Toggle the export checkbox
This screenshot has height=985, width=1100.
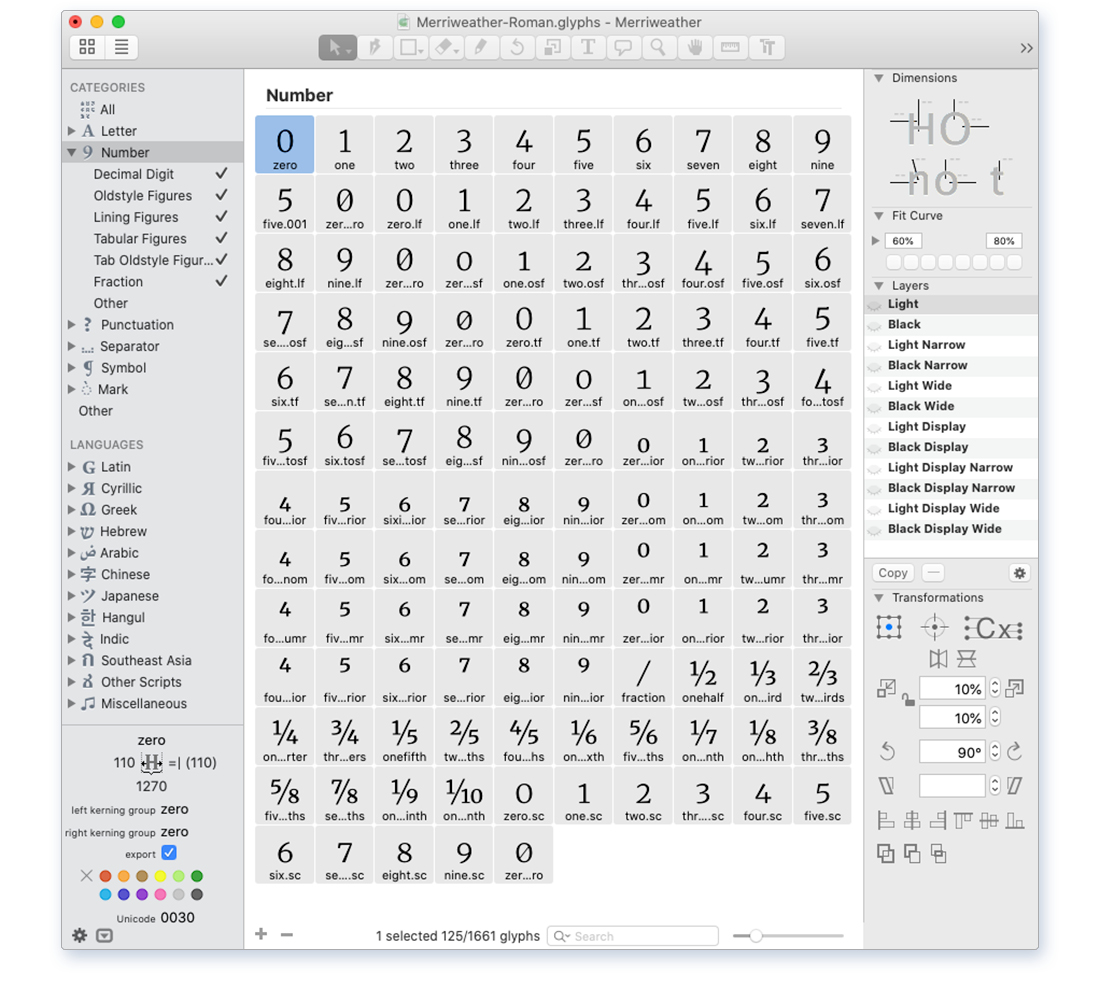click(169, 853)
